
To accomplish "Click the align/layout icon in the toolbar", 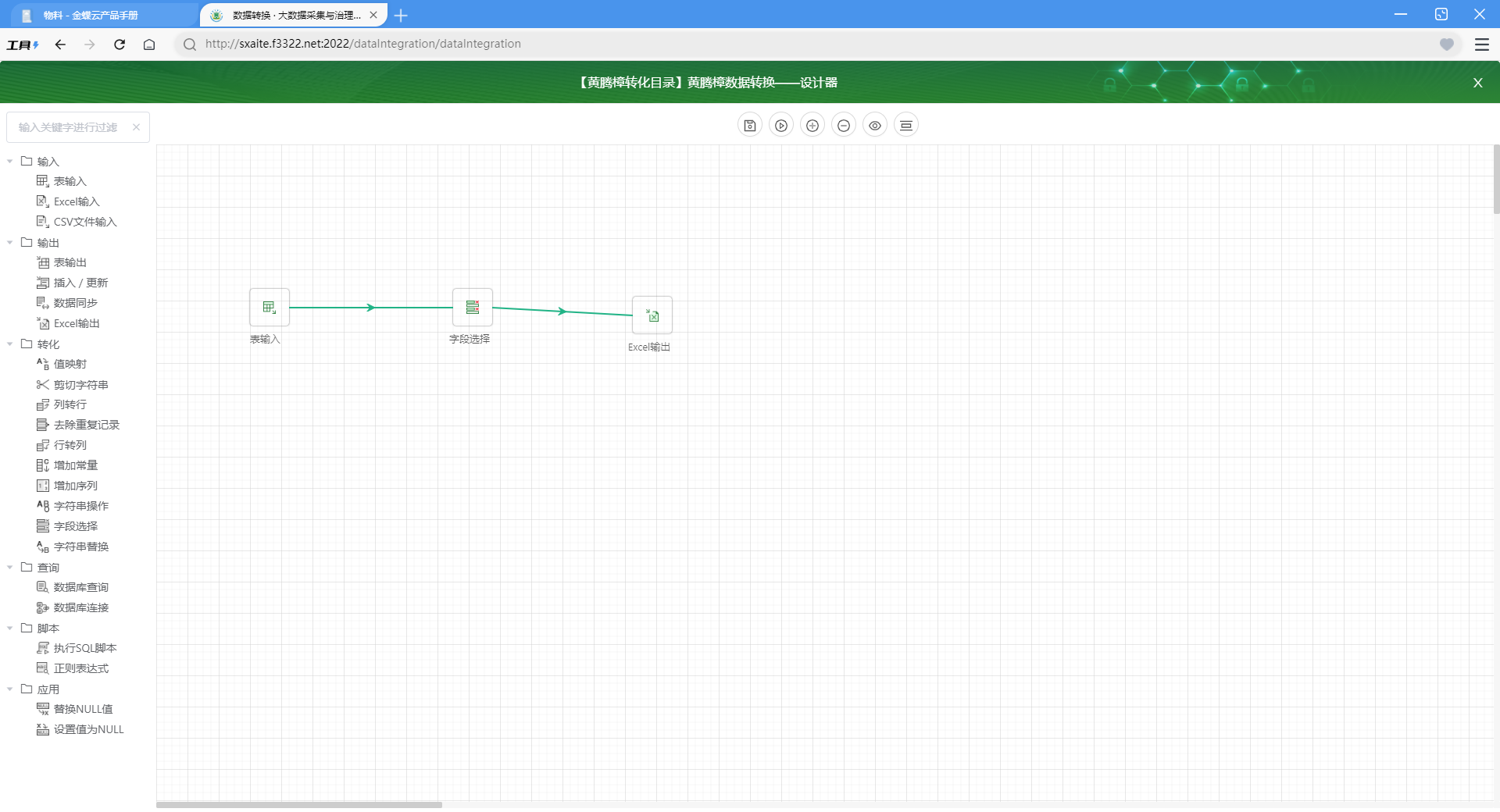I will click(906, 126).
